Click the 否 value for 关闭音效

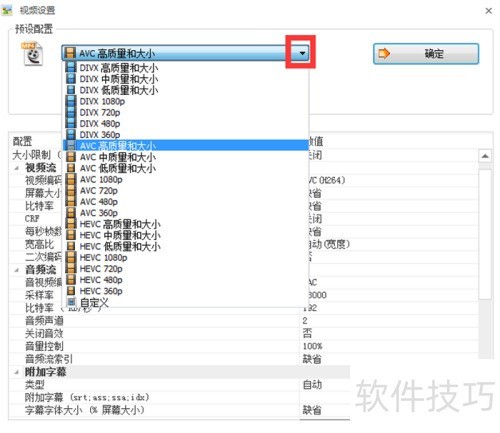point(307,333)
